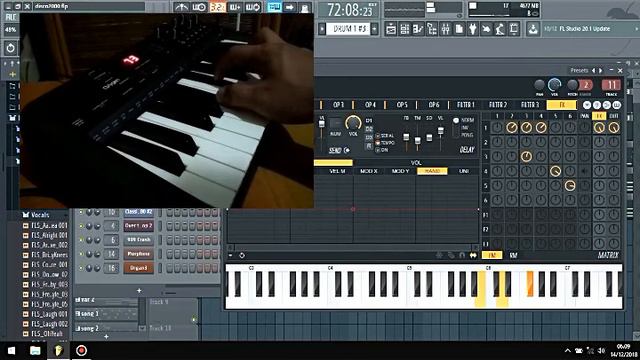Toggle the TEMPO checkbox in Delay section

(x=378, y=143)
